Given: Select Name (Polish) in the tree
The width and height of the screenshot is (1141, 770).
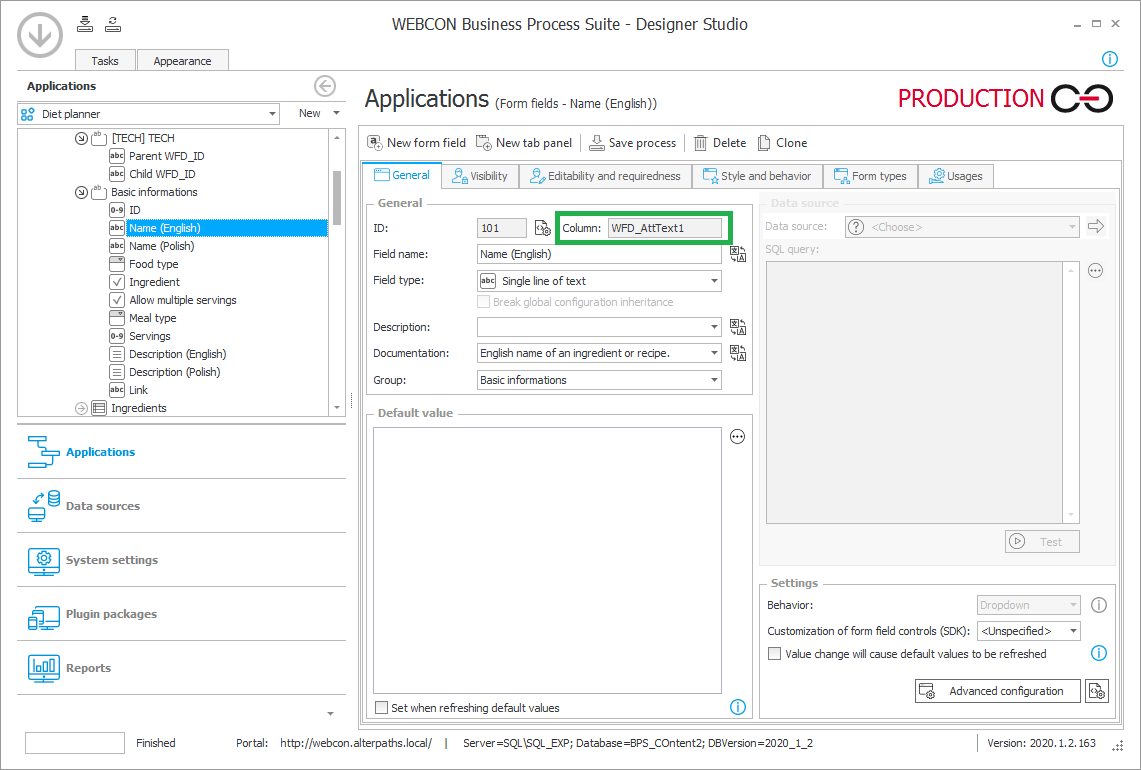Looking at the screenshot, I should (162, 246).
